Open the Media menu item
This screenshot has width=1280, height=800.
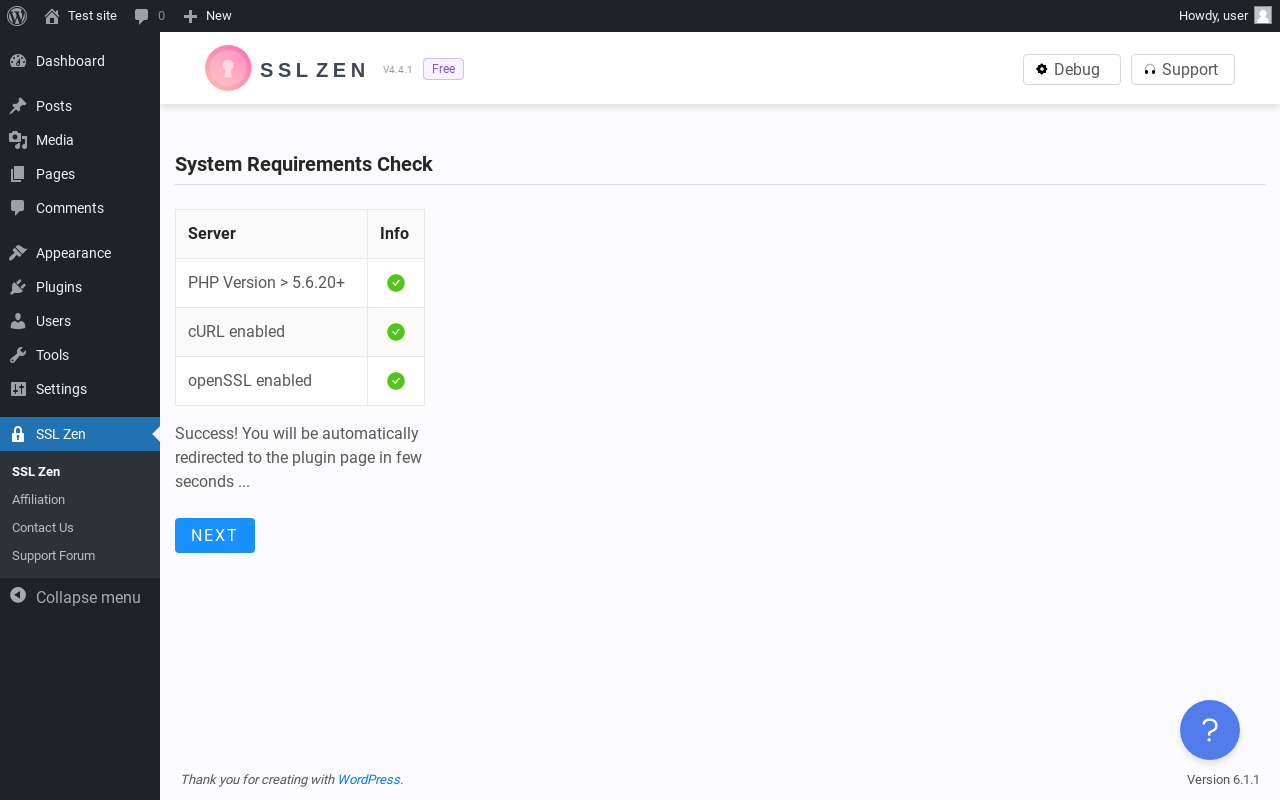click(80, 140)
